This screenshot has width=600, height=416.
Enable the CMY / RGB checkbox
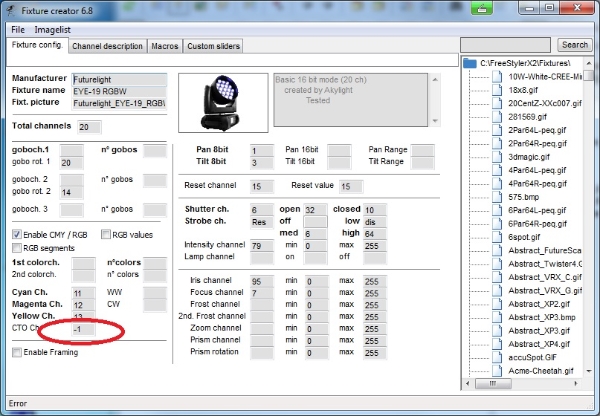(x=17, y=234)
